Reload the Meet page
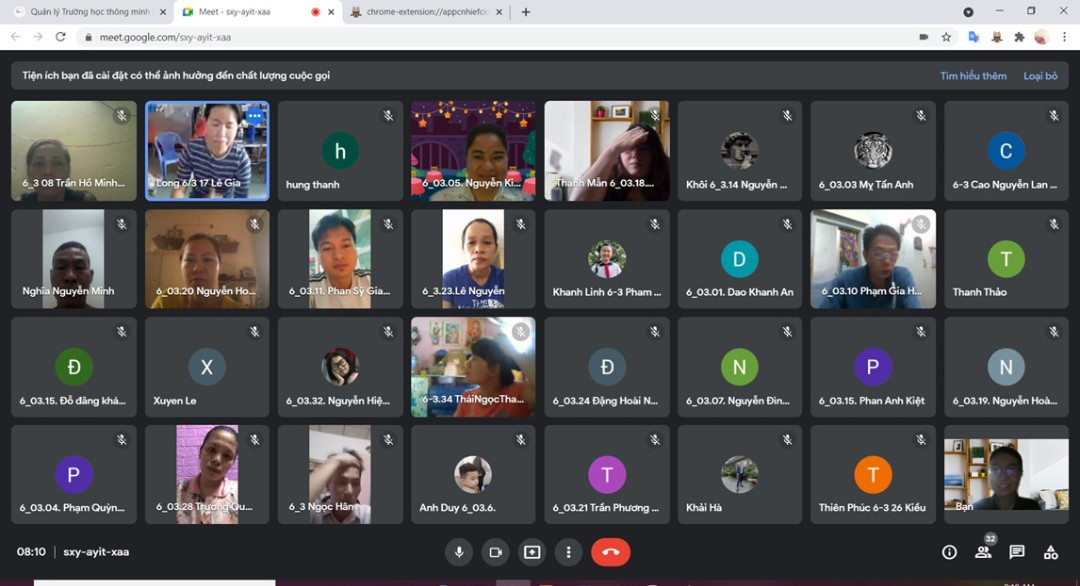 [x=61, y=37]
